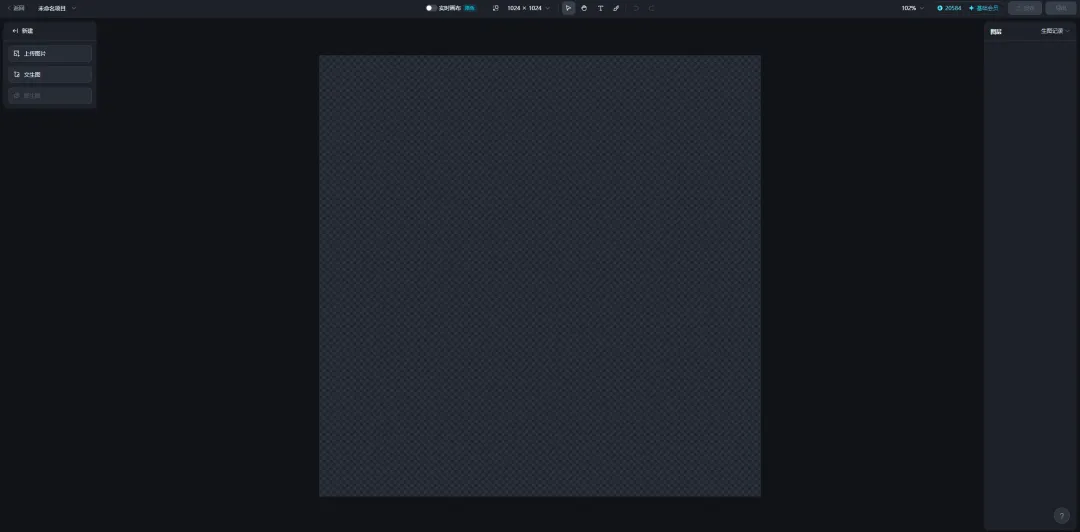The width and height of the screenshot is (1080, 532).
Task: Activate the hand pan tool
Action: click(x=584, y=8)
